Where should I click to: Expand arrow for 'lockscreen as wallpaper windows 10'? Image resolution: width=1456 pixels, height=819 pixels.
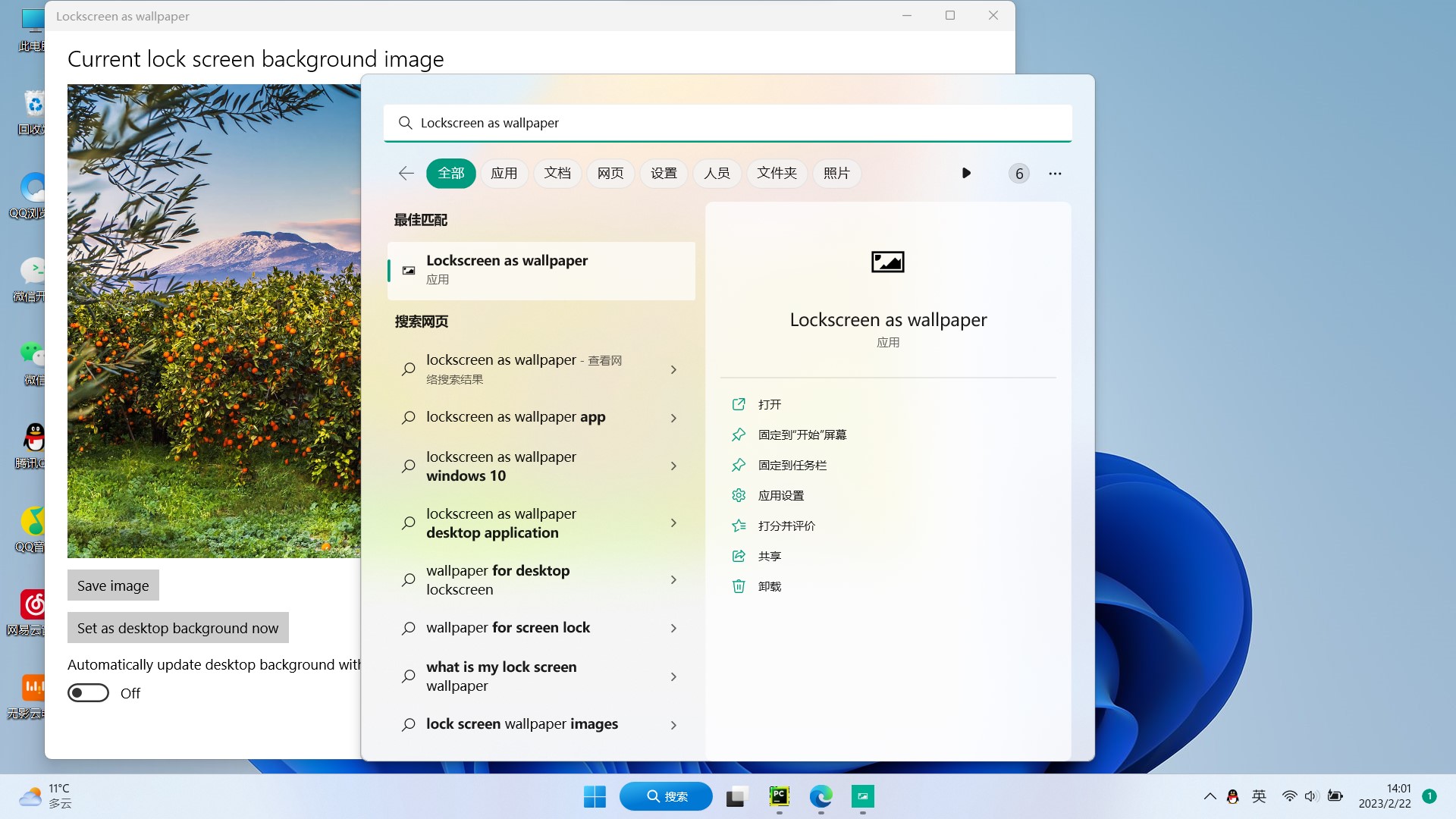(673, 466)
